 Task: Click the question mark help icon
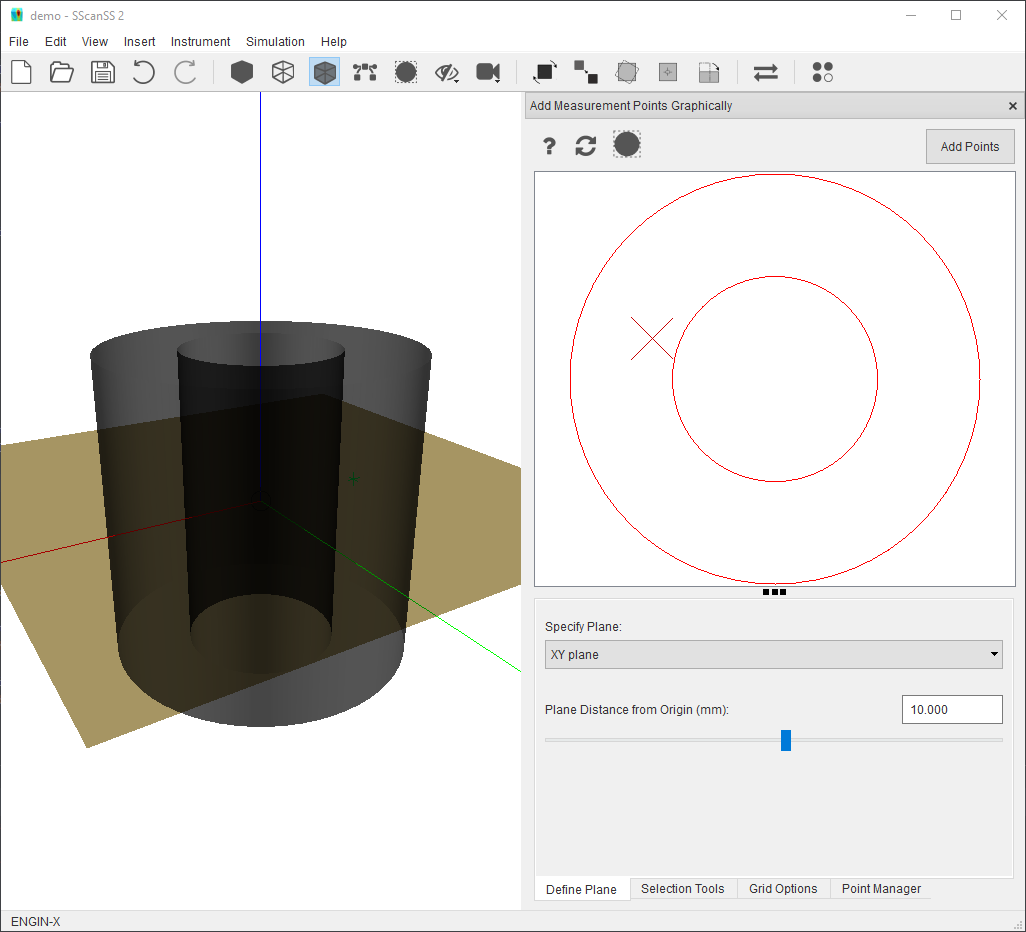[549, 147]
